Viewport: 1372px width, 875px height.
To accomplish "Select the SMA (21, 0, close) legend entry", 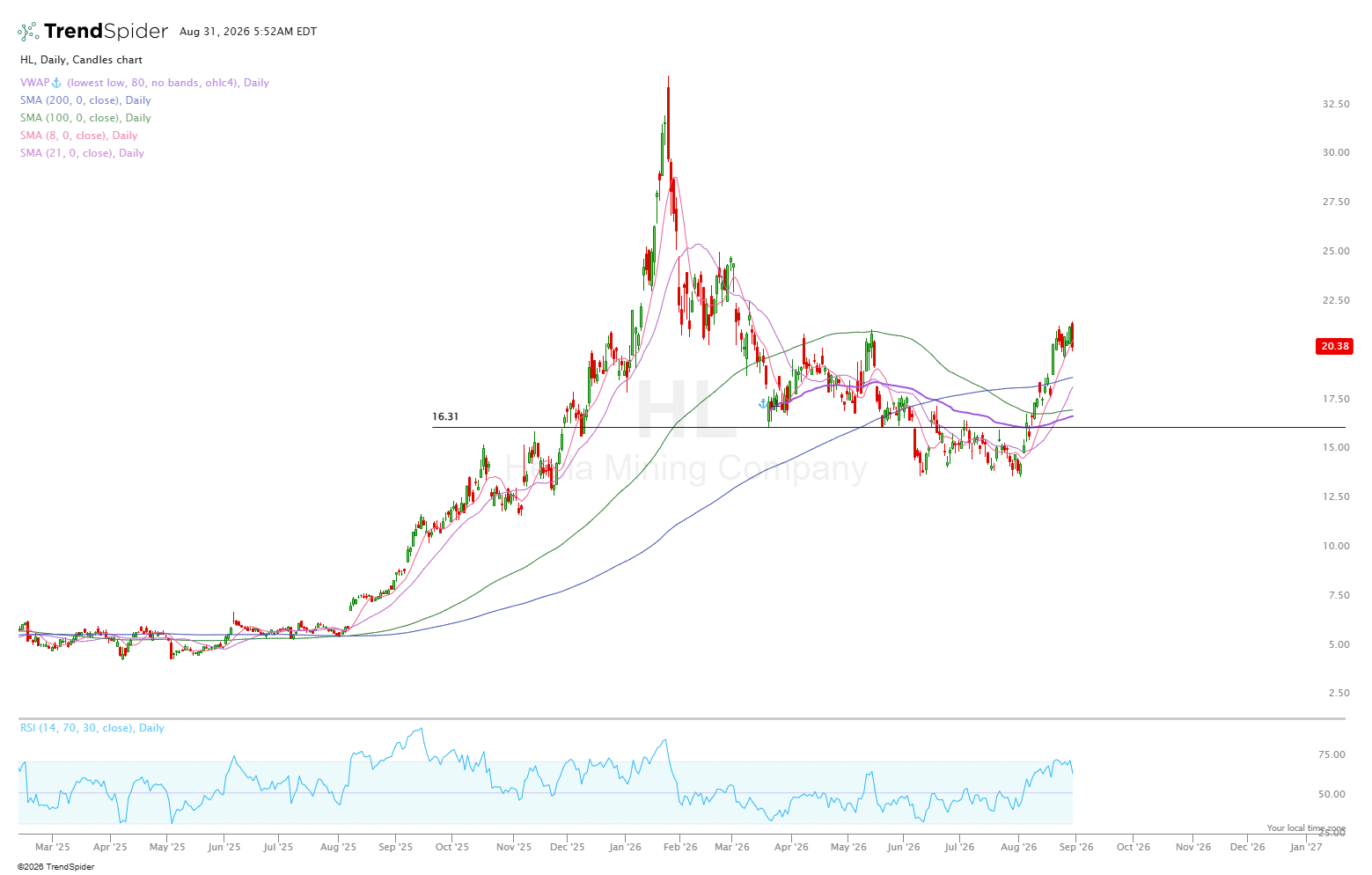I will (82, 153).
